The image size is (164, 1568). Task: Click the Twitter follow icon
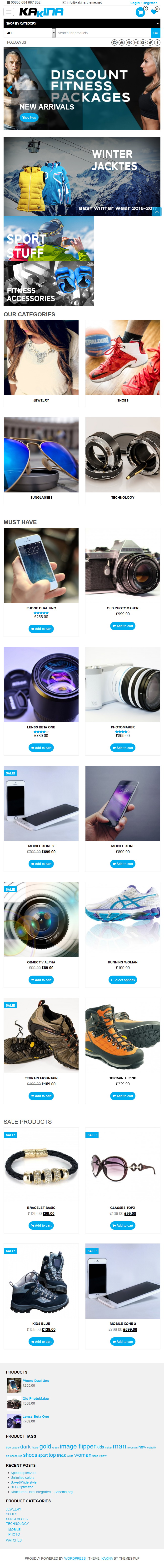(x=150, y=43)
